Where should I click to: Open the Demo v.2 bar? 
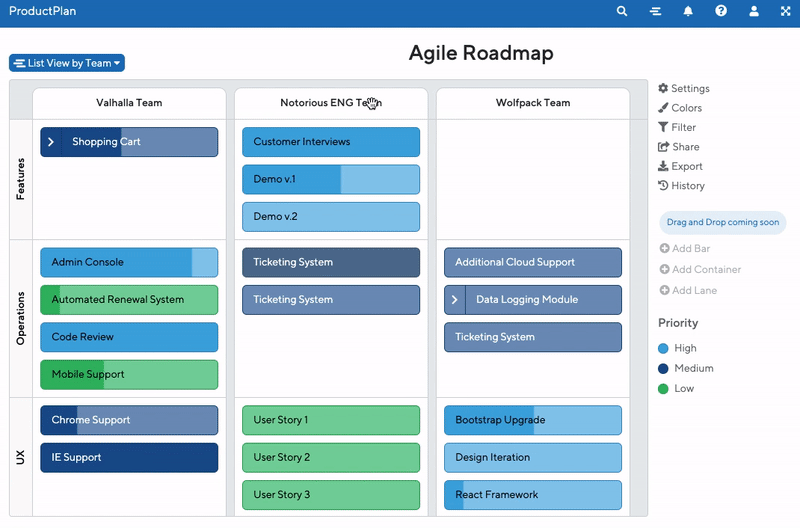coord(331,216)
